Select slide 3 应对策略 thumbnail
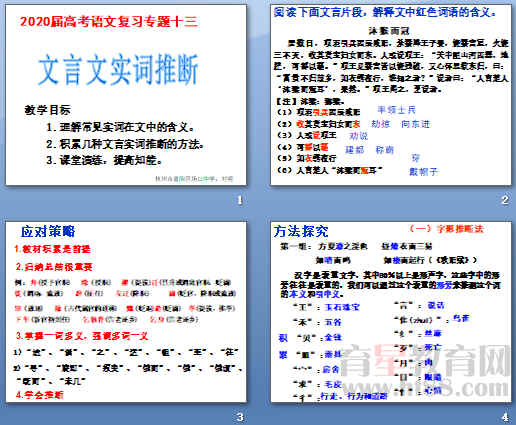 pyautogui.click(x=126, y=311)
